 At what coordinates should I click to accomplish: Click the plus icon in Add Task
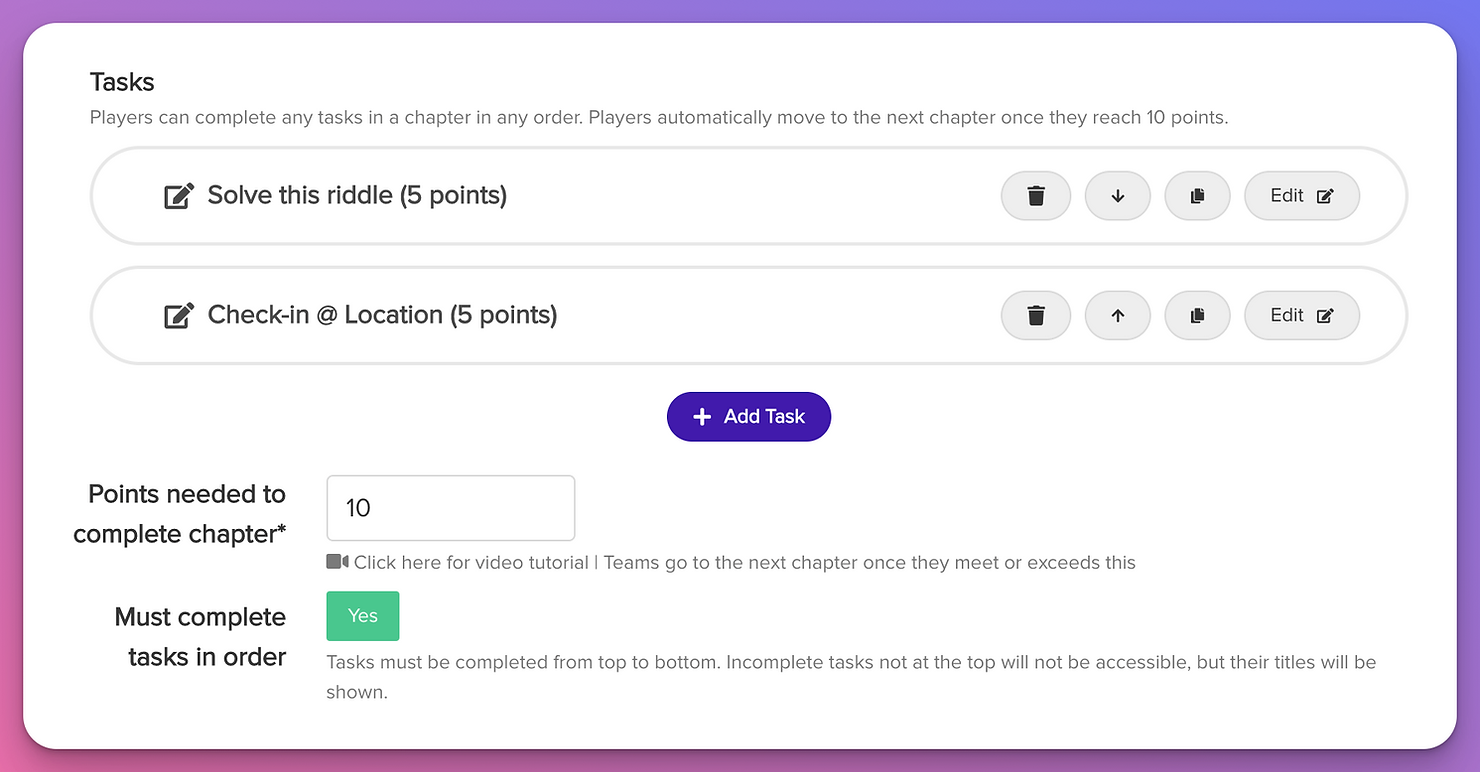coord(702,416)
